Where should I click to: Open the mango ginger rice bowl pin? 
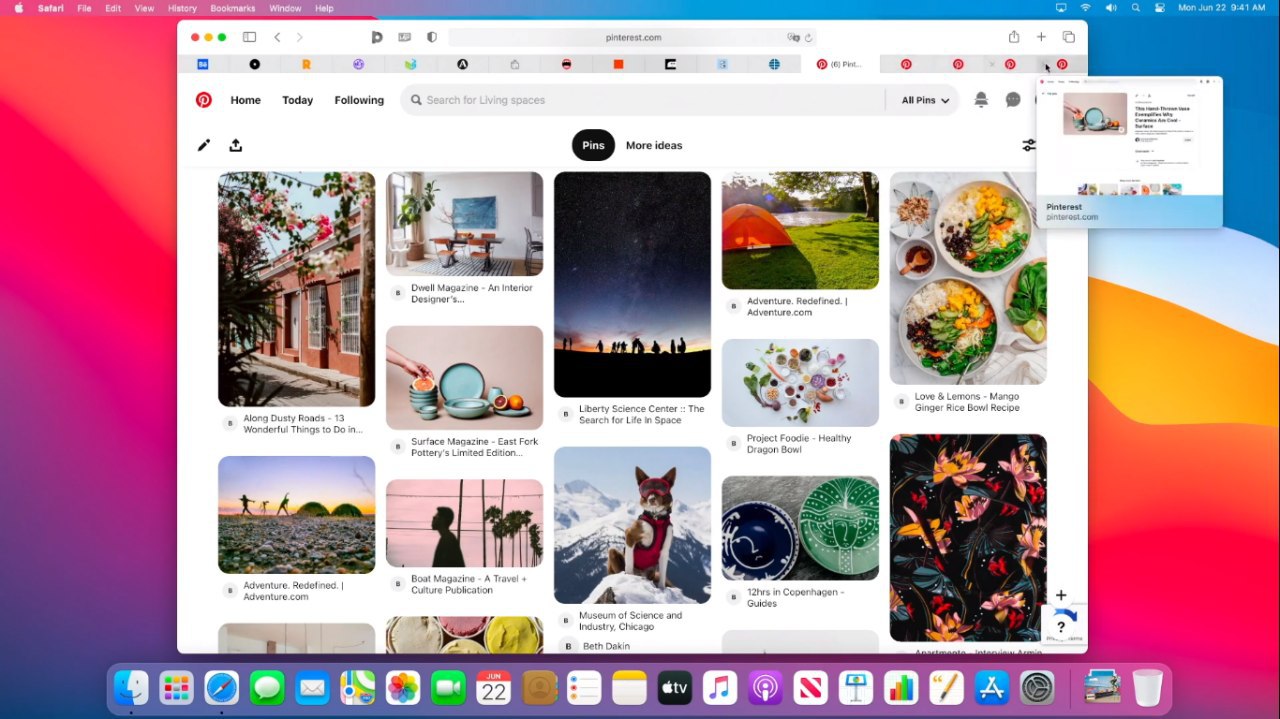click(x=968, y=278)
